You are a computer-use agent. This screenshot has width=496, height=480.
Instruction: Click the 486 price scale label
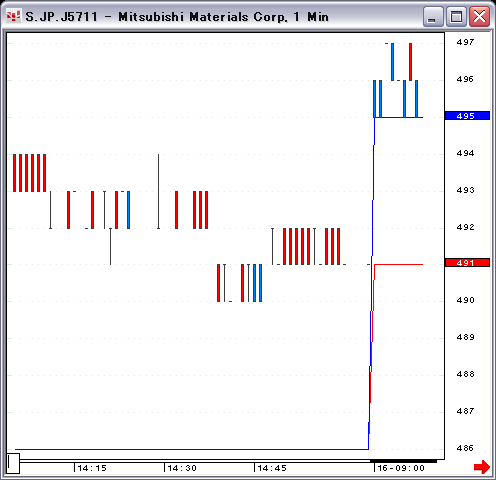point(465,448)
